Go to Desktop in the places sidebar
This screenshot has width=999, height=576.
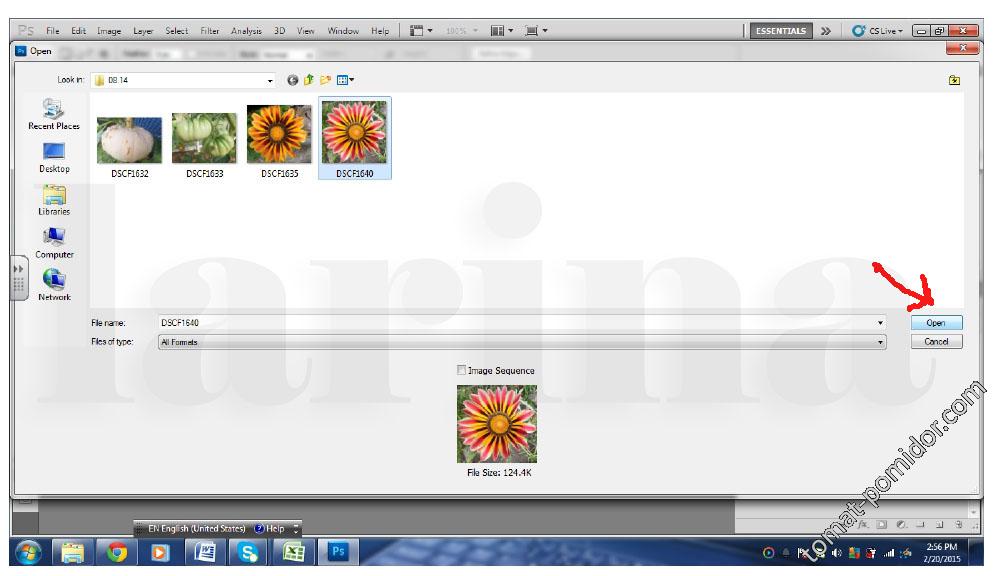point(54,156)
